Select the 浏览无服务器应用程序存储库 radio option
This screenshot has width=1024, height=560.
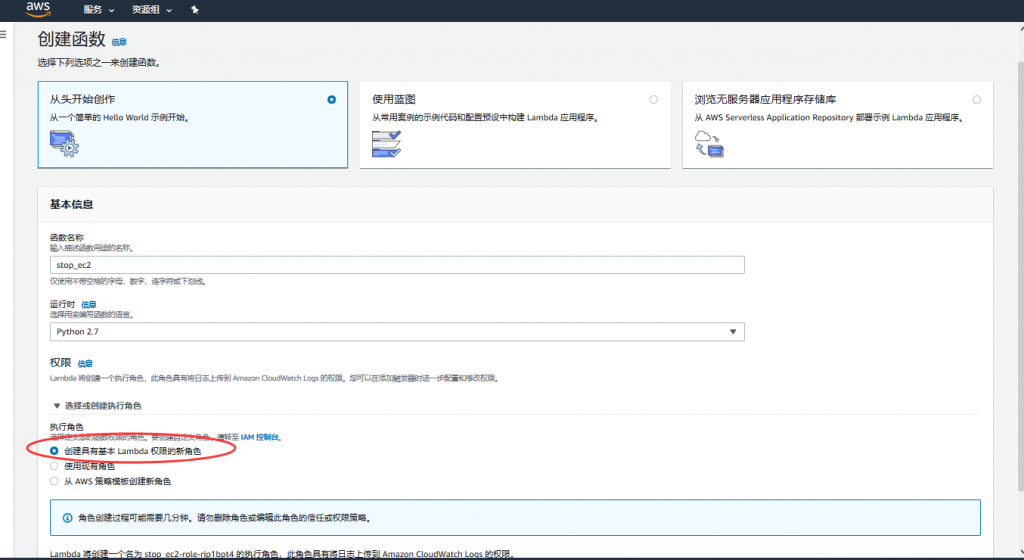(x=976, y=100)
